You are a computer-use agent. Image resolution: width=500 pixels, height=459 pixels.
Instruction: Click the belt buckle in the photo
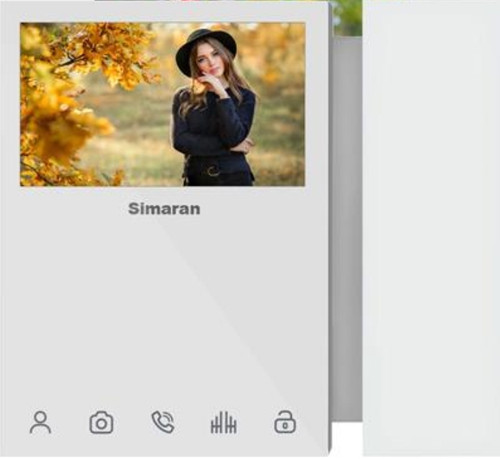(x=213, y=172)
